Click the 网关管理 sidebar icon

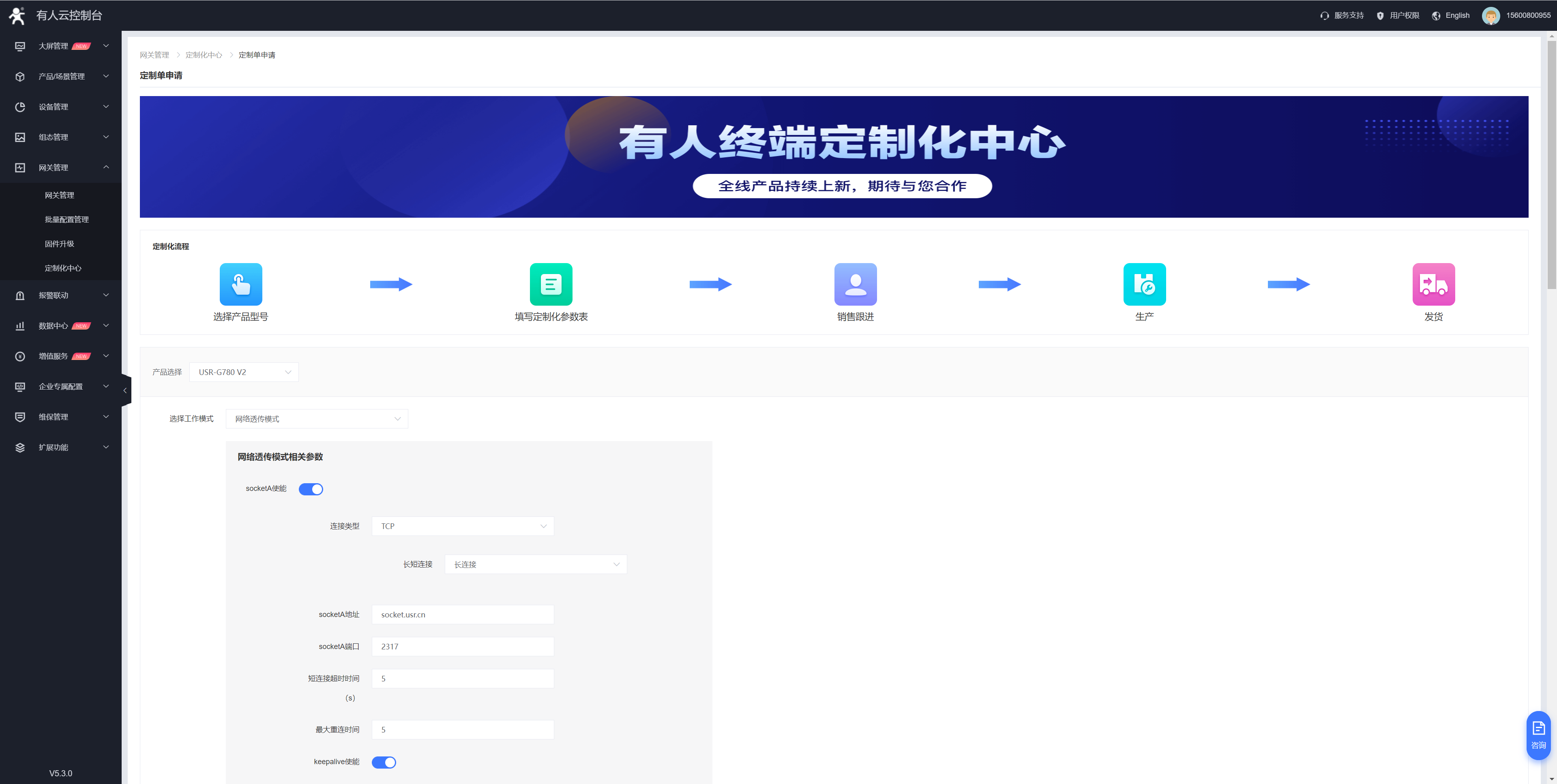[x=20, y=167]
